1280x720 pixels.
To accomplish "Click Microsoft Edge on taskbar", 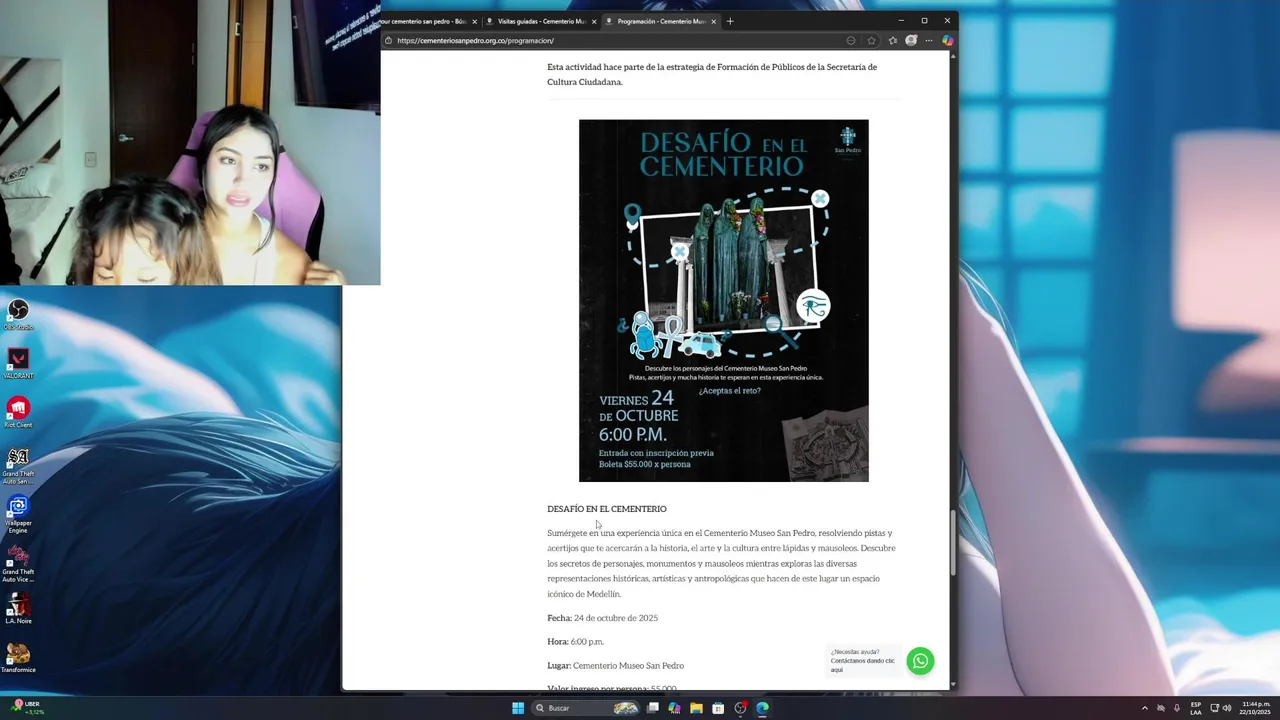I will [x=762, y=708].
